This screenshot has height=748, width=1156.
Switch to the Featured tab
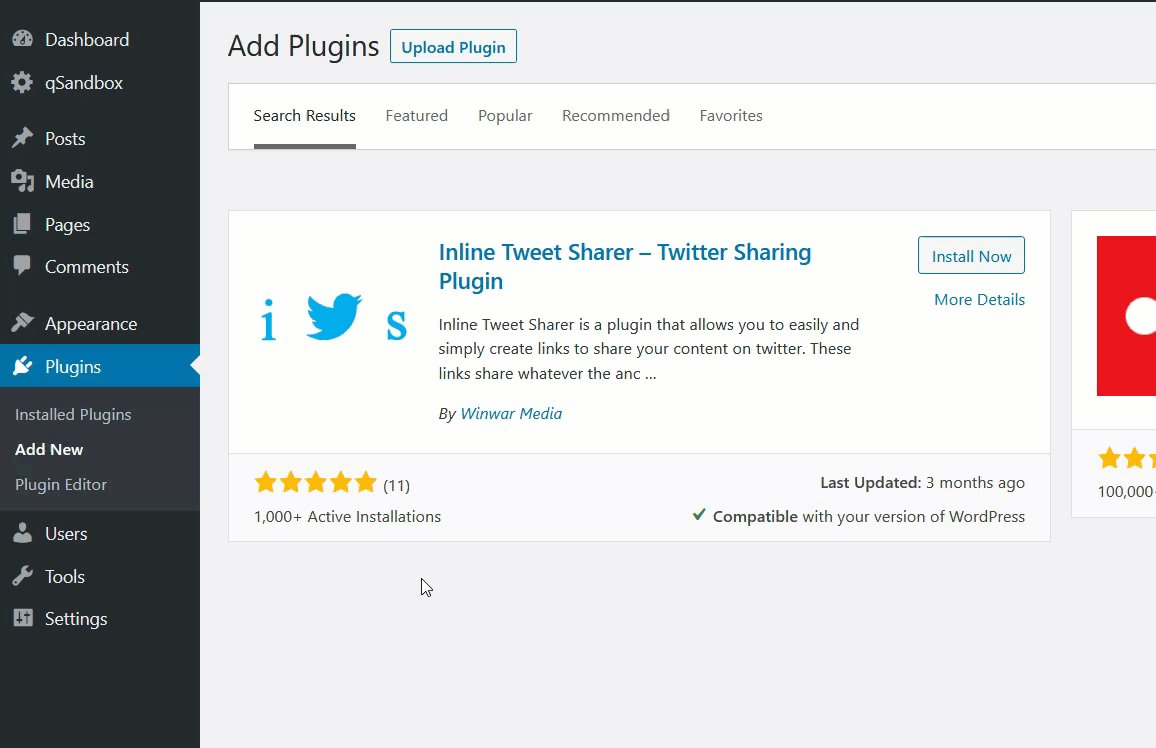point(416,115)
